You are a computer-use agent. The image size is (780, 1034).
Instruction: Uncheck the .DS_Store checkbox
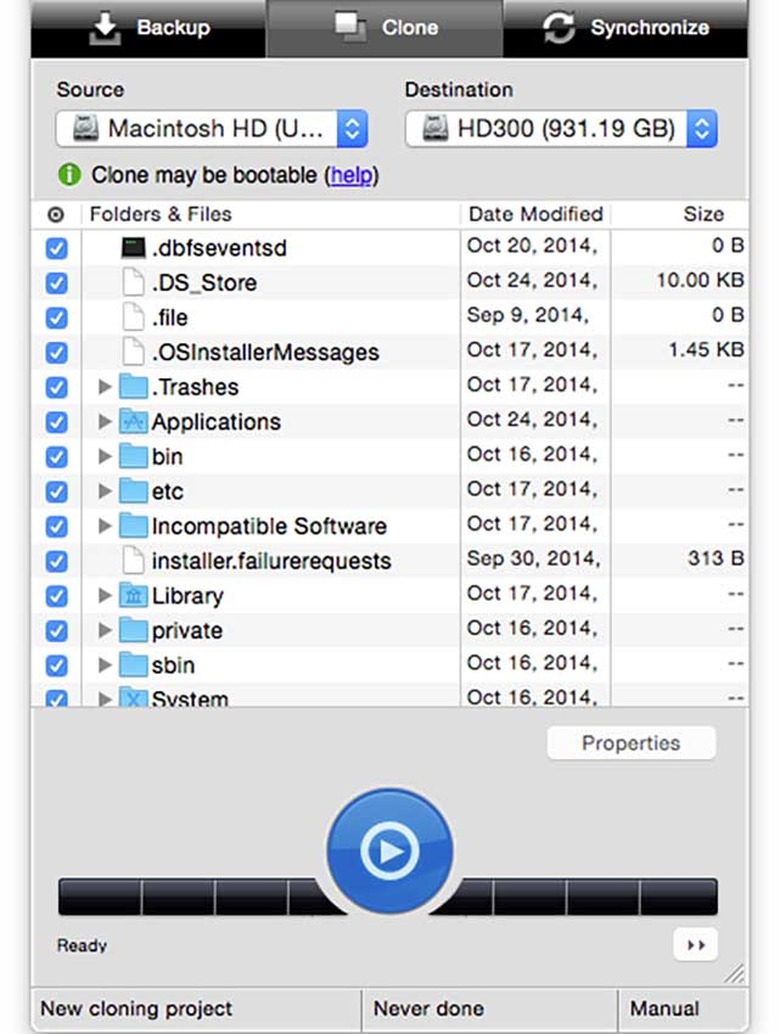tap(57, 283)
